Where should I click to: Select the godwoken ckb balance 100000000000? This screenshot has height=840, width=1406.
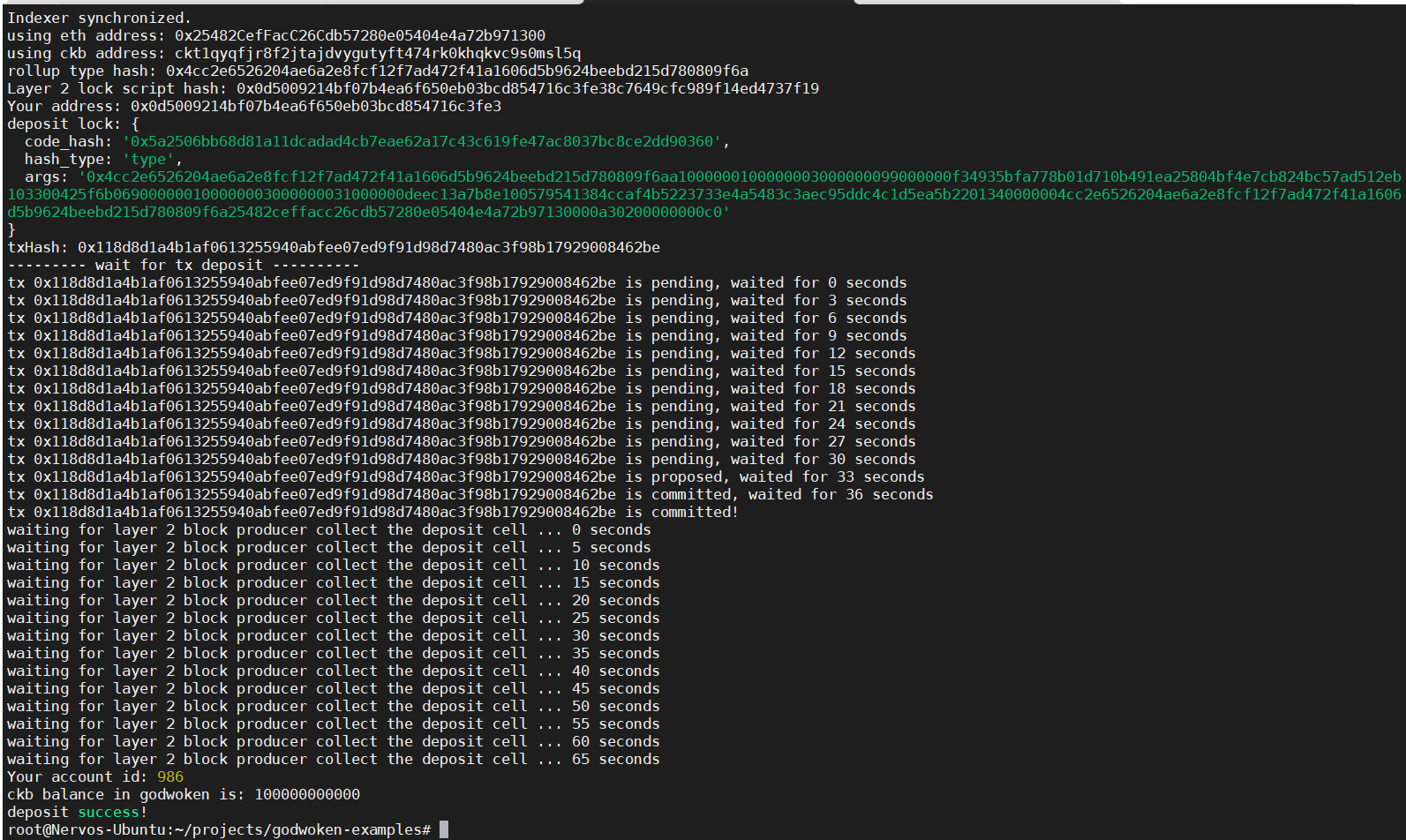[x=307, y=794]
